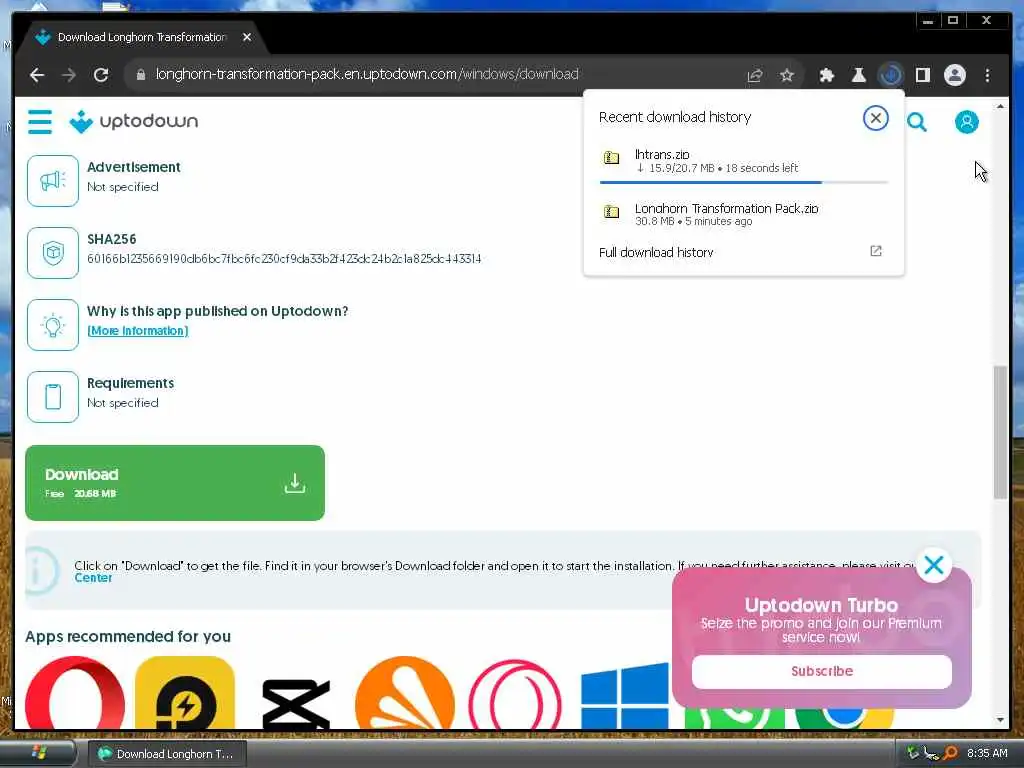Open the Windows logo app thumbnail
Viewport: 1024px width, 768px height.
(625, 696)
